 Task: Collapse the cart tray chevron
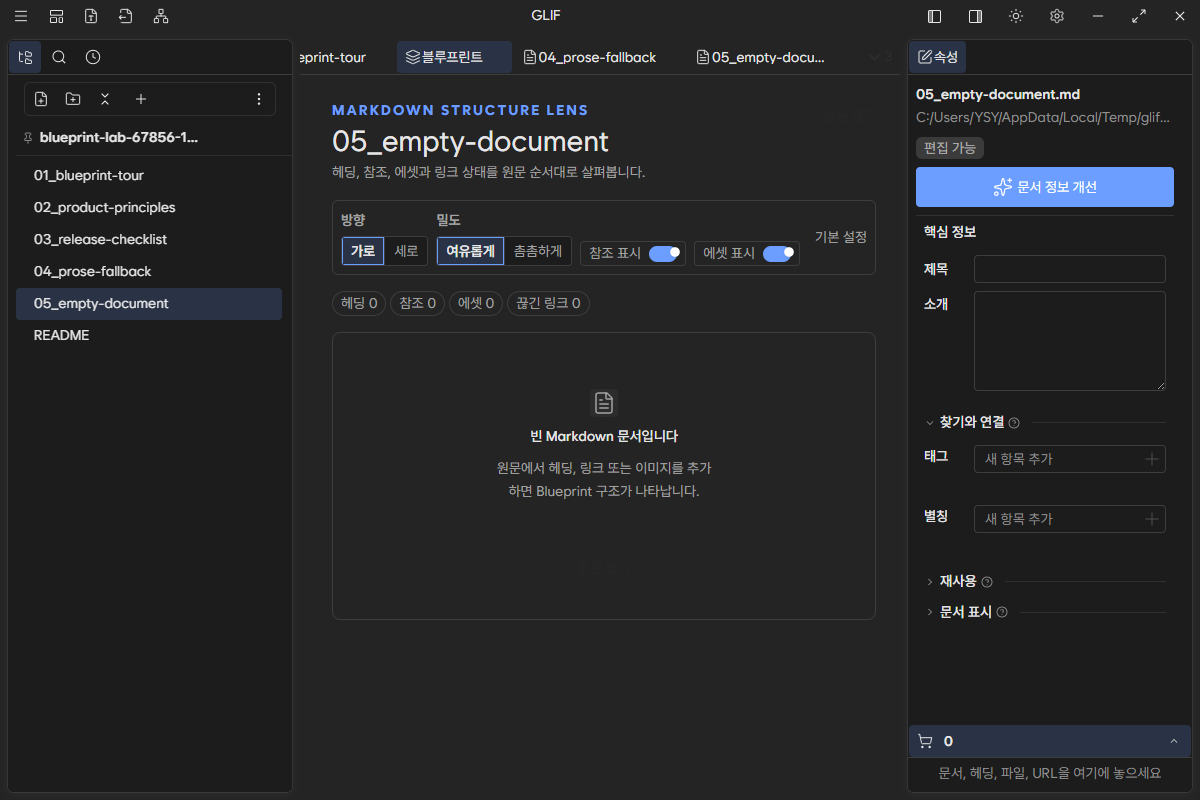tap(1173, 741)
